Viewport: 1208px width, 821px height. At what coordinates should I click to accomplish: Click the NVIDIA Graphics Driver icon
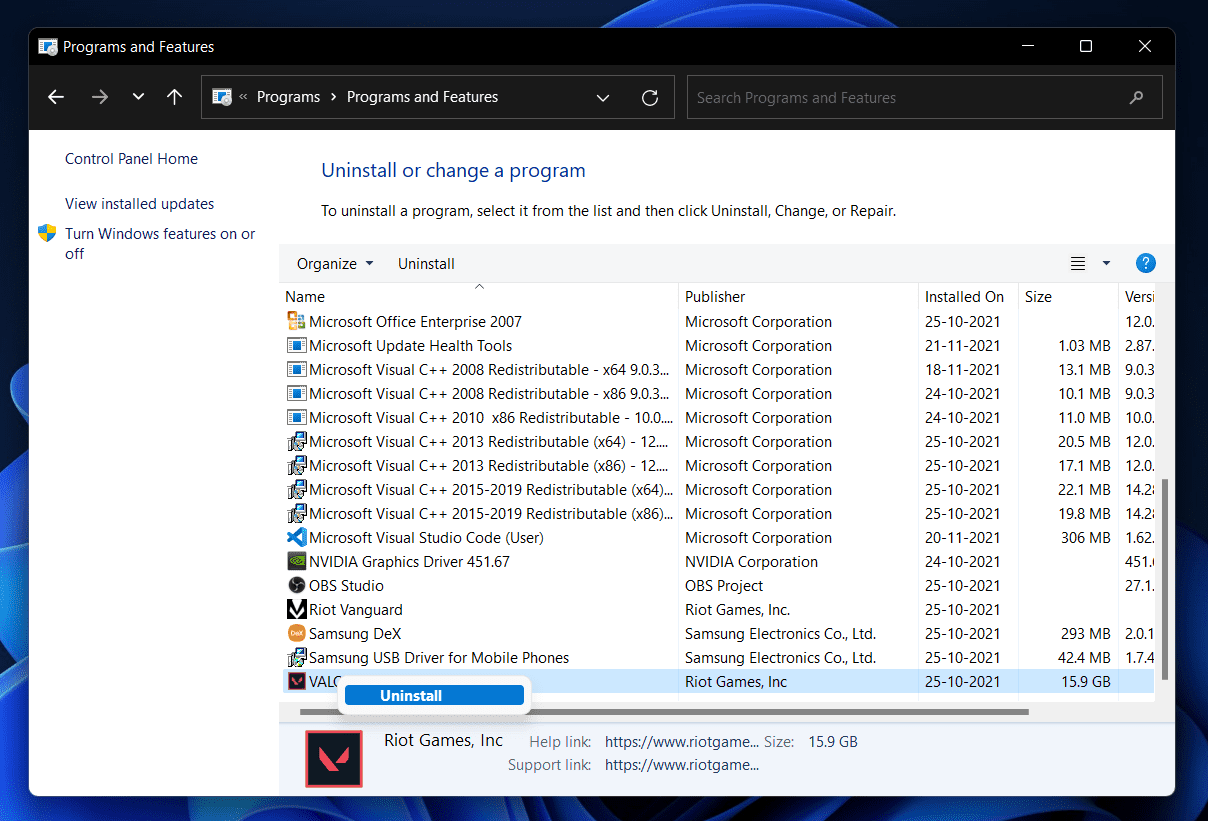(x=296, y=561)
